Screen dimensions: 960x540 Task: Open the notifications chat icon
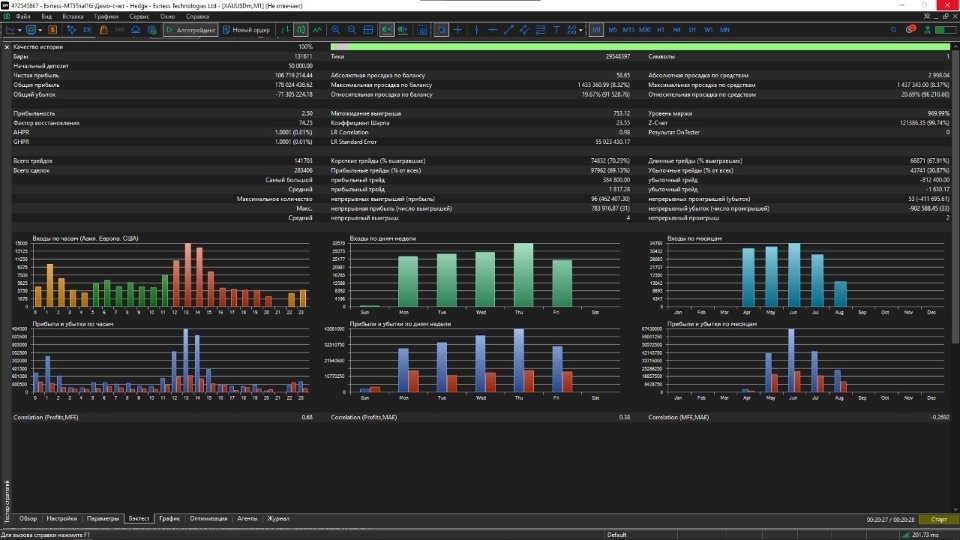(911, 29)
